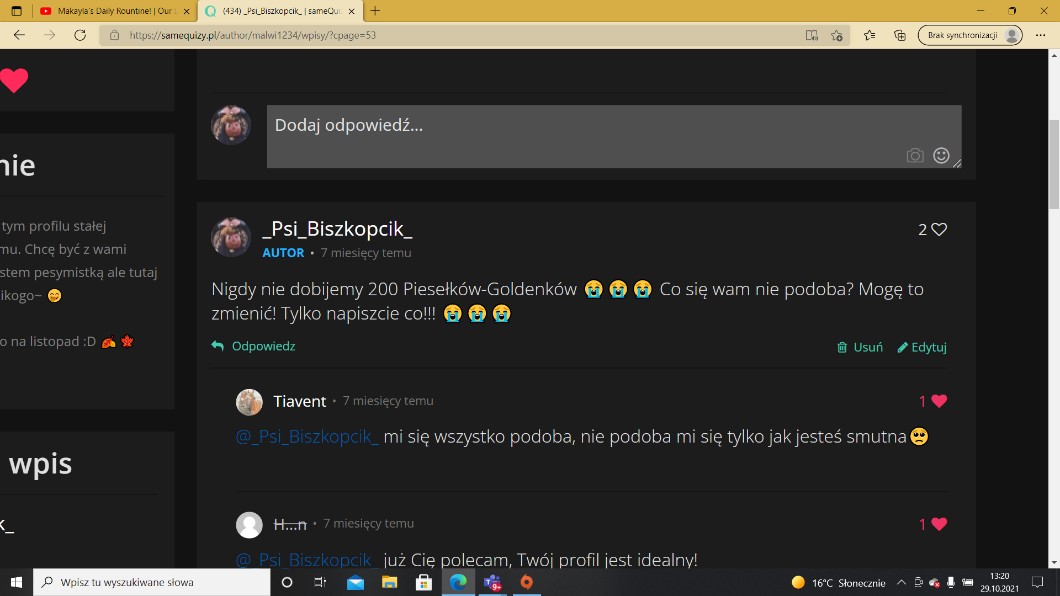Click Edytuj to edit the post

coord(922,347)
